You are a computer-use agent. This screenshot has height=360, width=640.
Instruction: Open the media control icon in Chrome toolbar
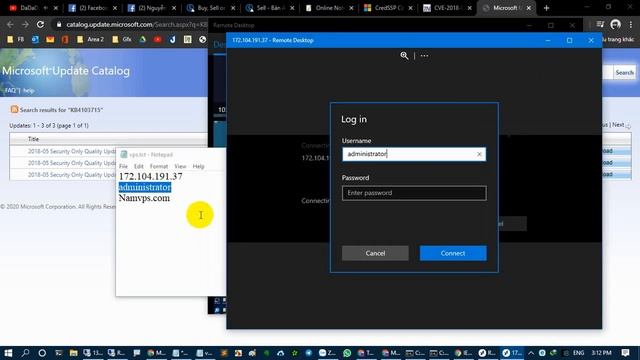pos(600,24)
